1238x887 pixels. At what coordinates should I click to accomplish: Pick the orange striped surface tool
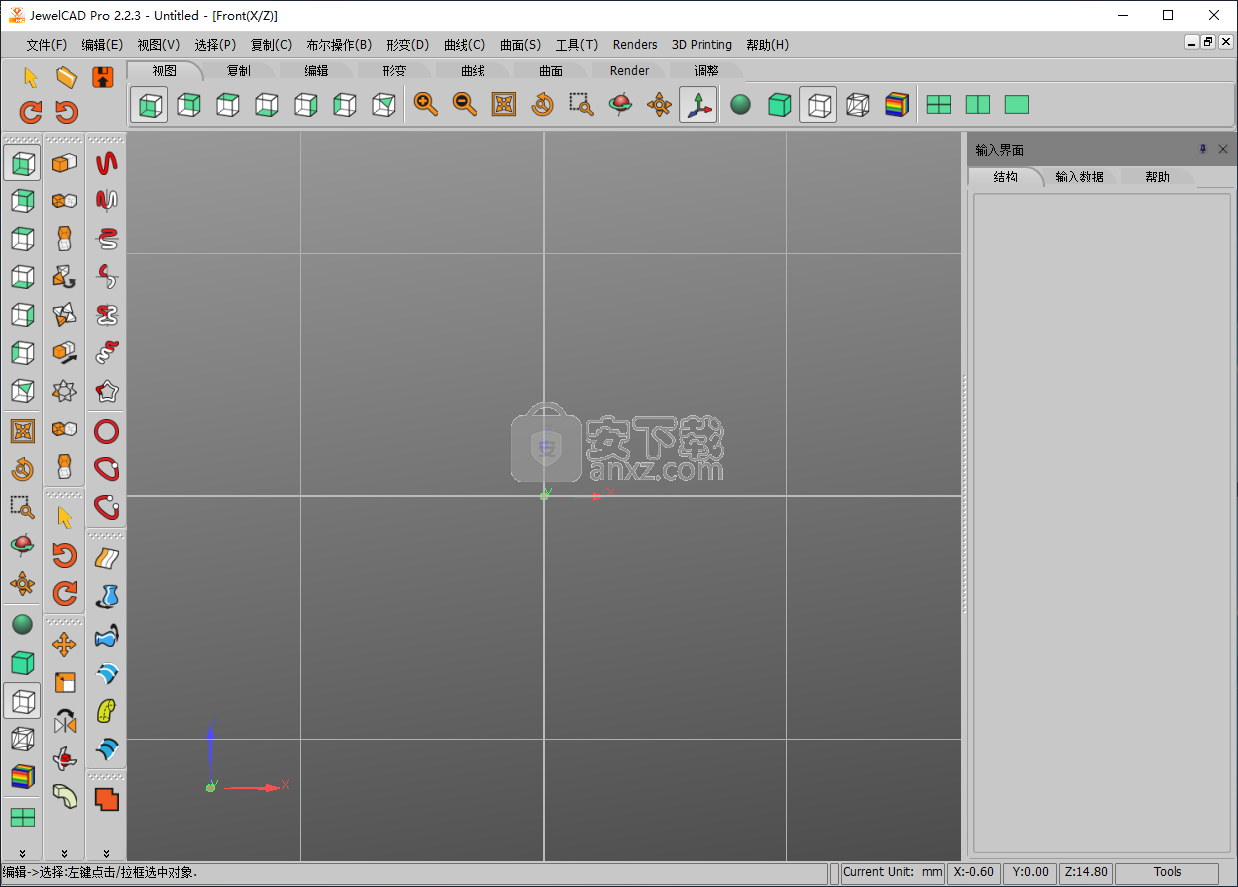107,559
